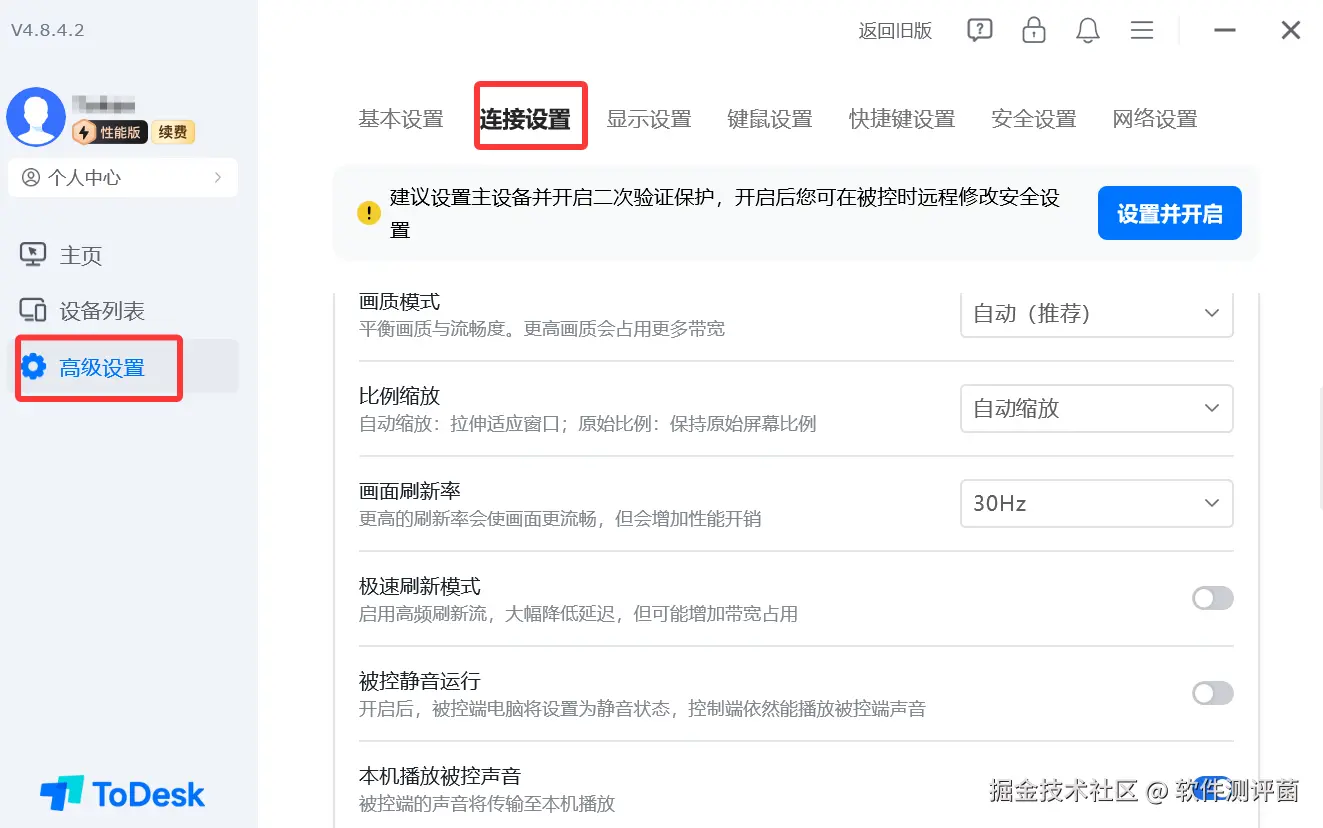
Task: Open the 安全设置 tab
Action: [1033, 118]
